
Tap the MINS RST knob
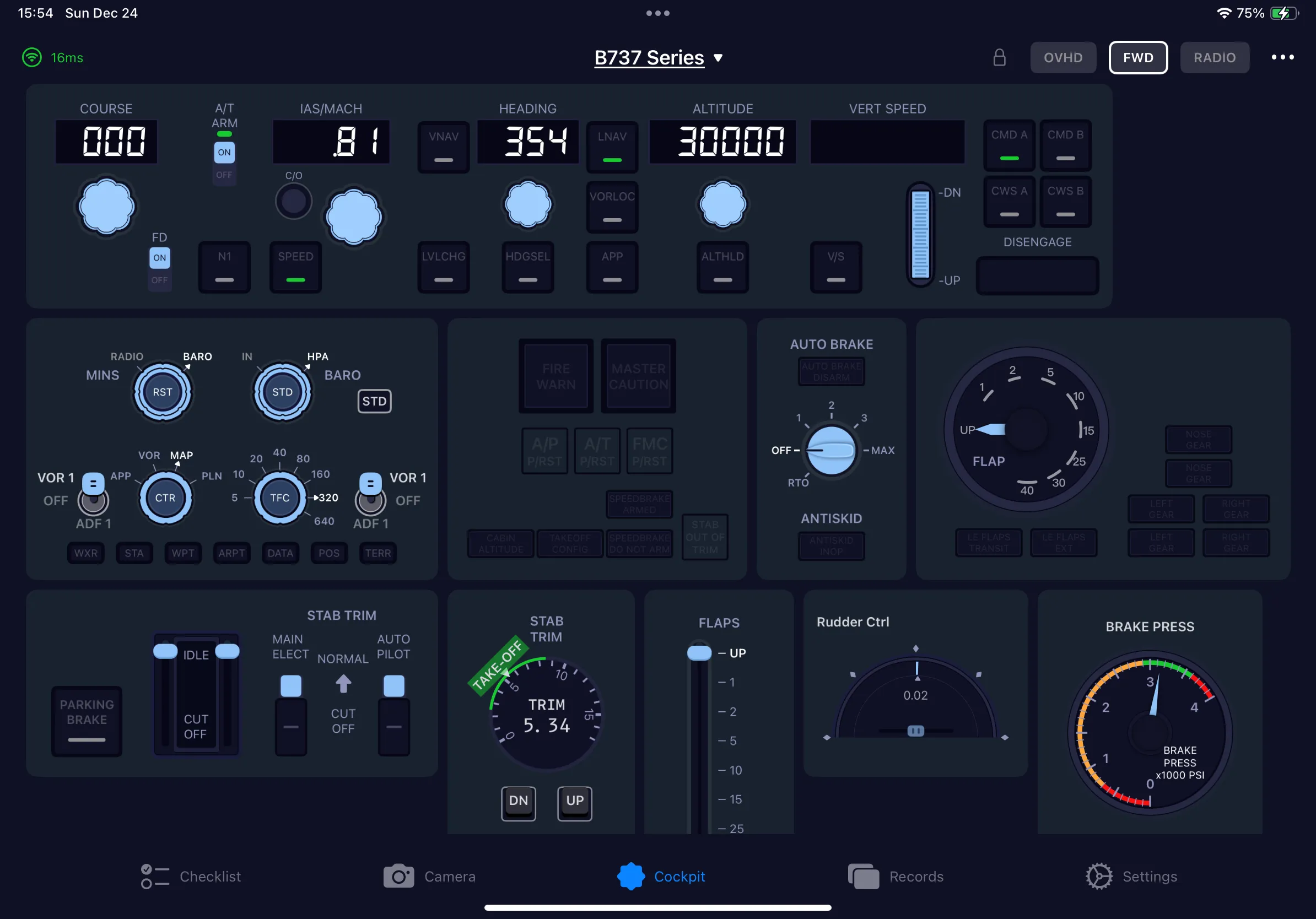pos(162,392)
